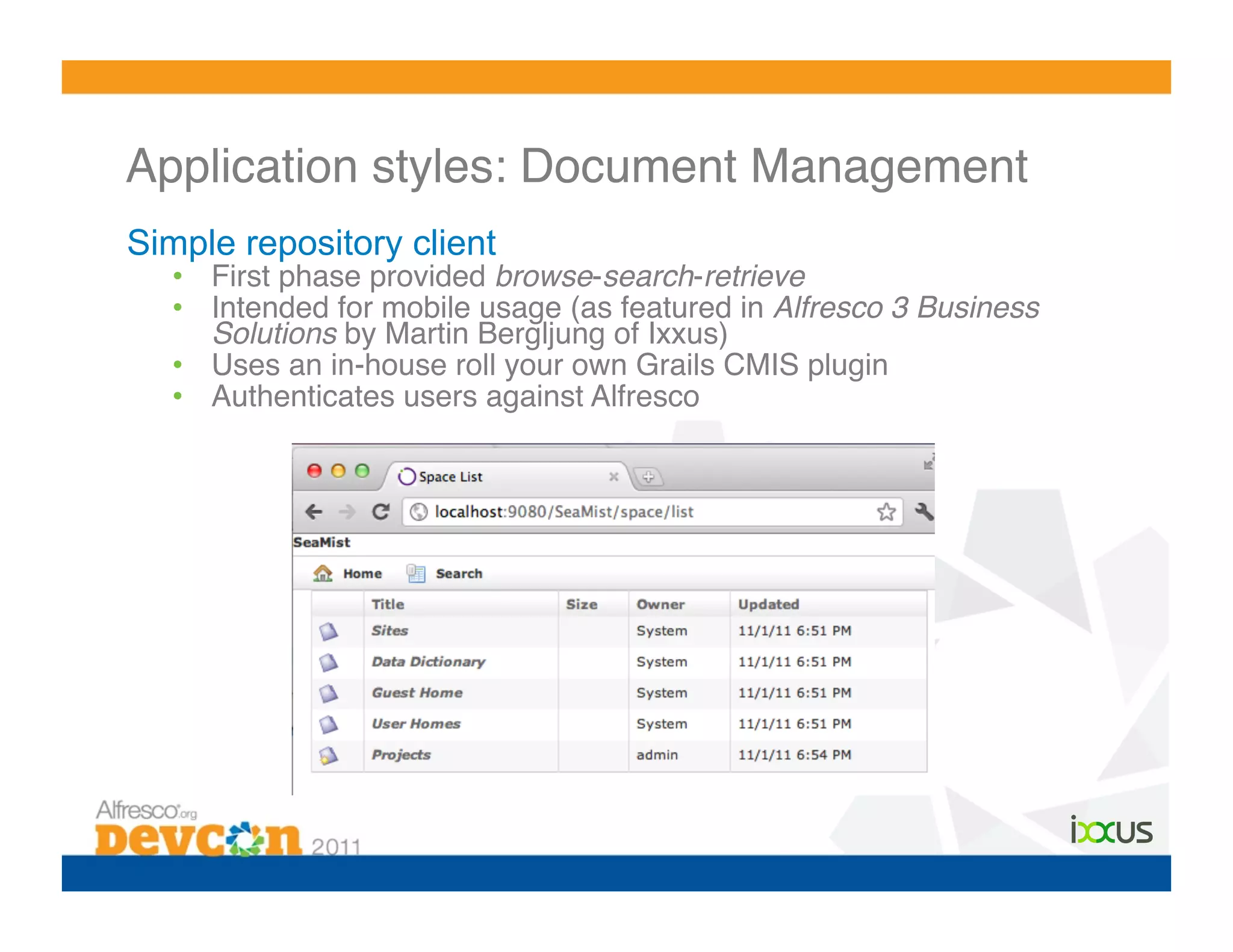Image resolution: width=1233 pixels, height=952 pixels.
Task: Click the slide title 'Application styles: Document Management'
Action: coord(577,166)
